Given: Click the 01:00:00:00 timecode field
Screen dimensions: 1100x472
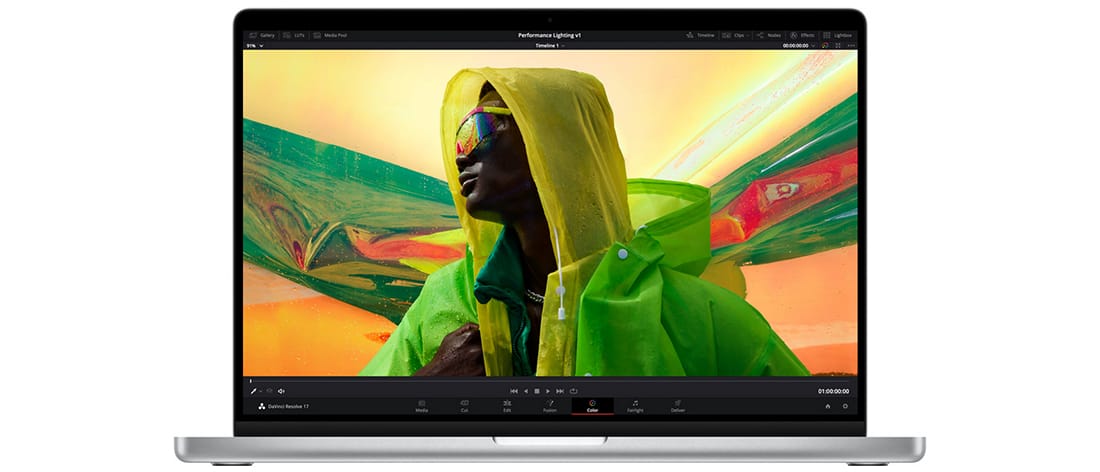Looking at the screenshot, I should point(833,391).
